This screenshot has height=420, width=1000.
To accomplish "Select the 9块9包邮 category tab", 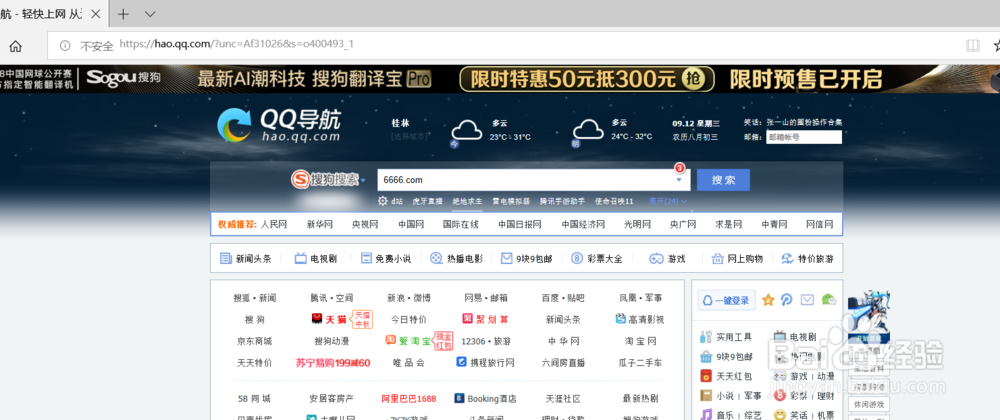I will pos(526,259).
